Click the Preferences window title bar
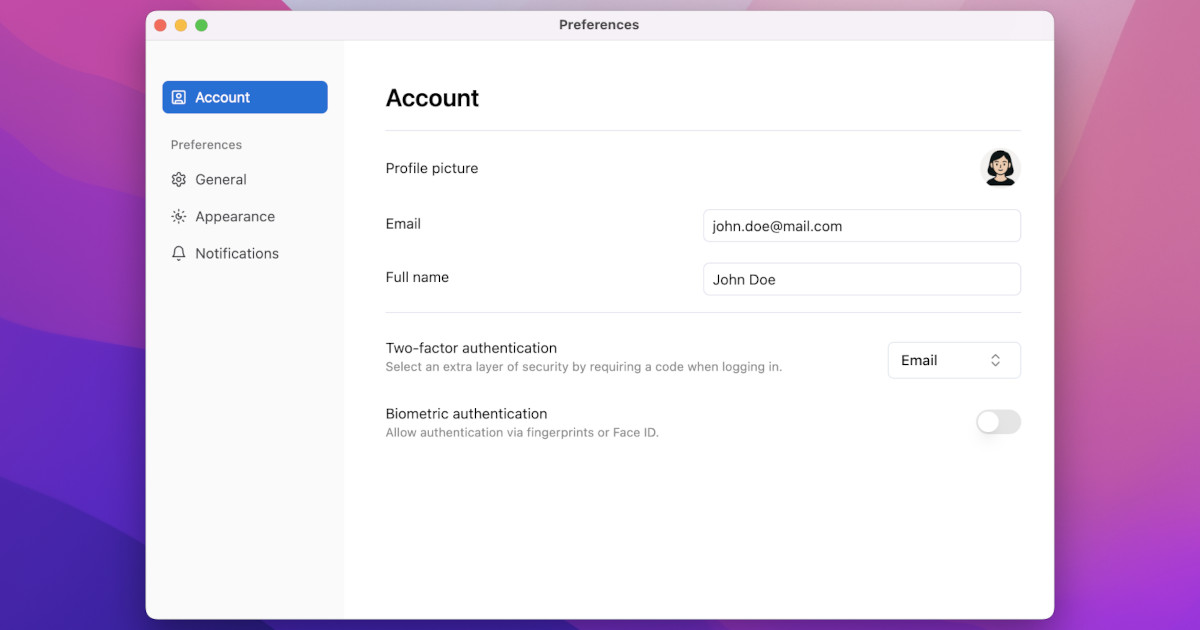Image resolution: width=1200 pixels, height=630 pixels. (599, 25)
